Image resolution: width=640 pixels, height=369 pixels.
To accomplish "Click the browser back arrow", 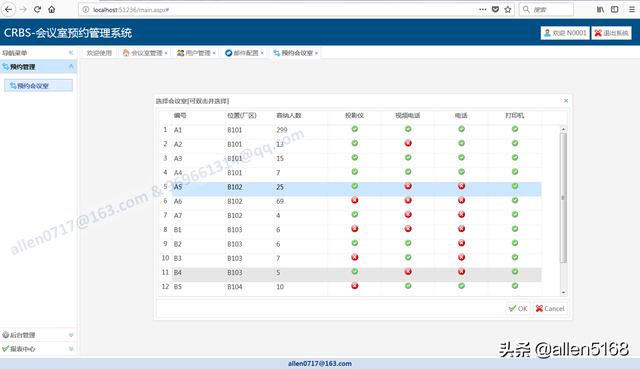I will pos(9,9).
